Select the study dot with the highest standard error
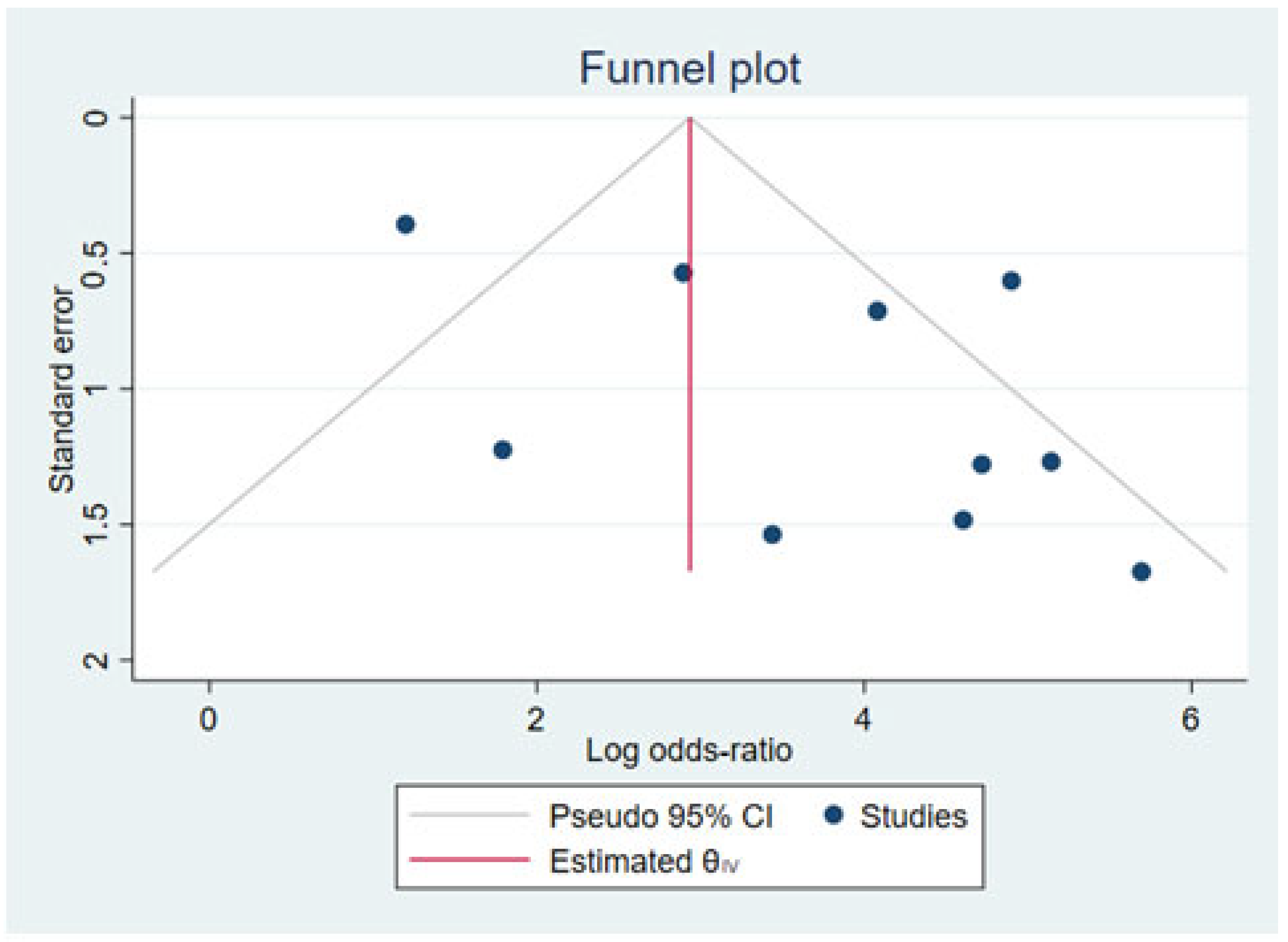 coord(1141,572)
